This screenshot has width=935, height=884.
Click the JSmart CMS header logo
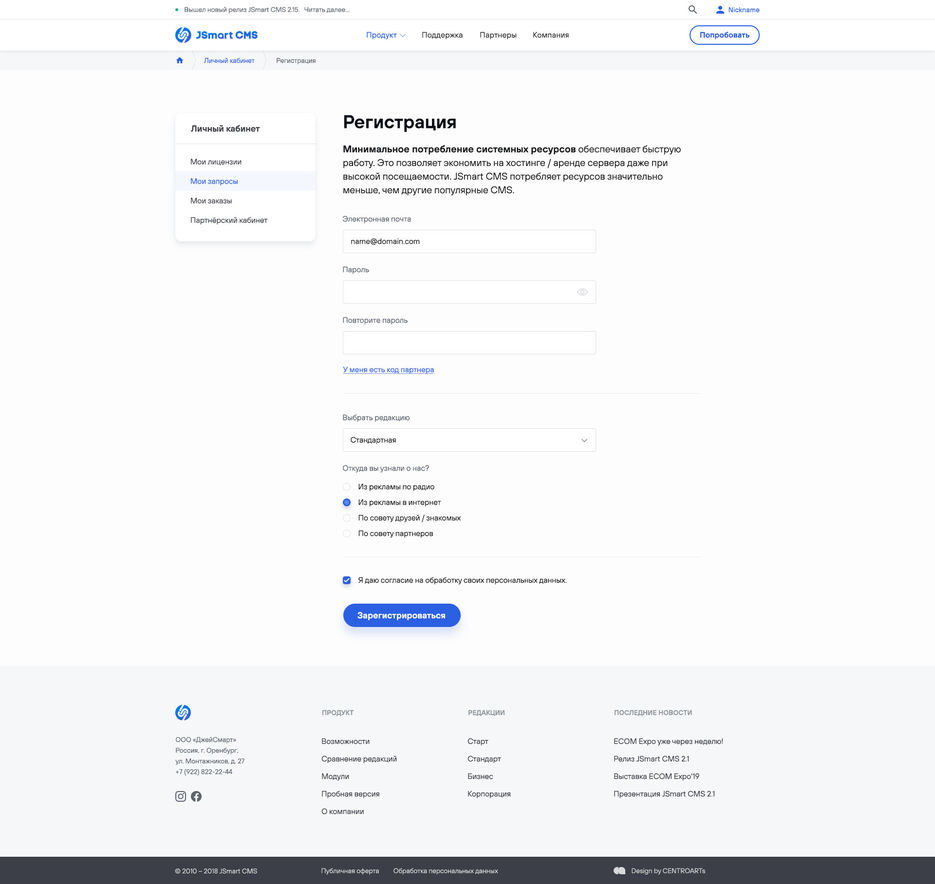point(216,35)
